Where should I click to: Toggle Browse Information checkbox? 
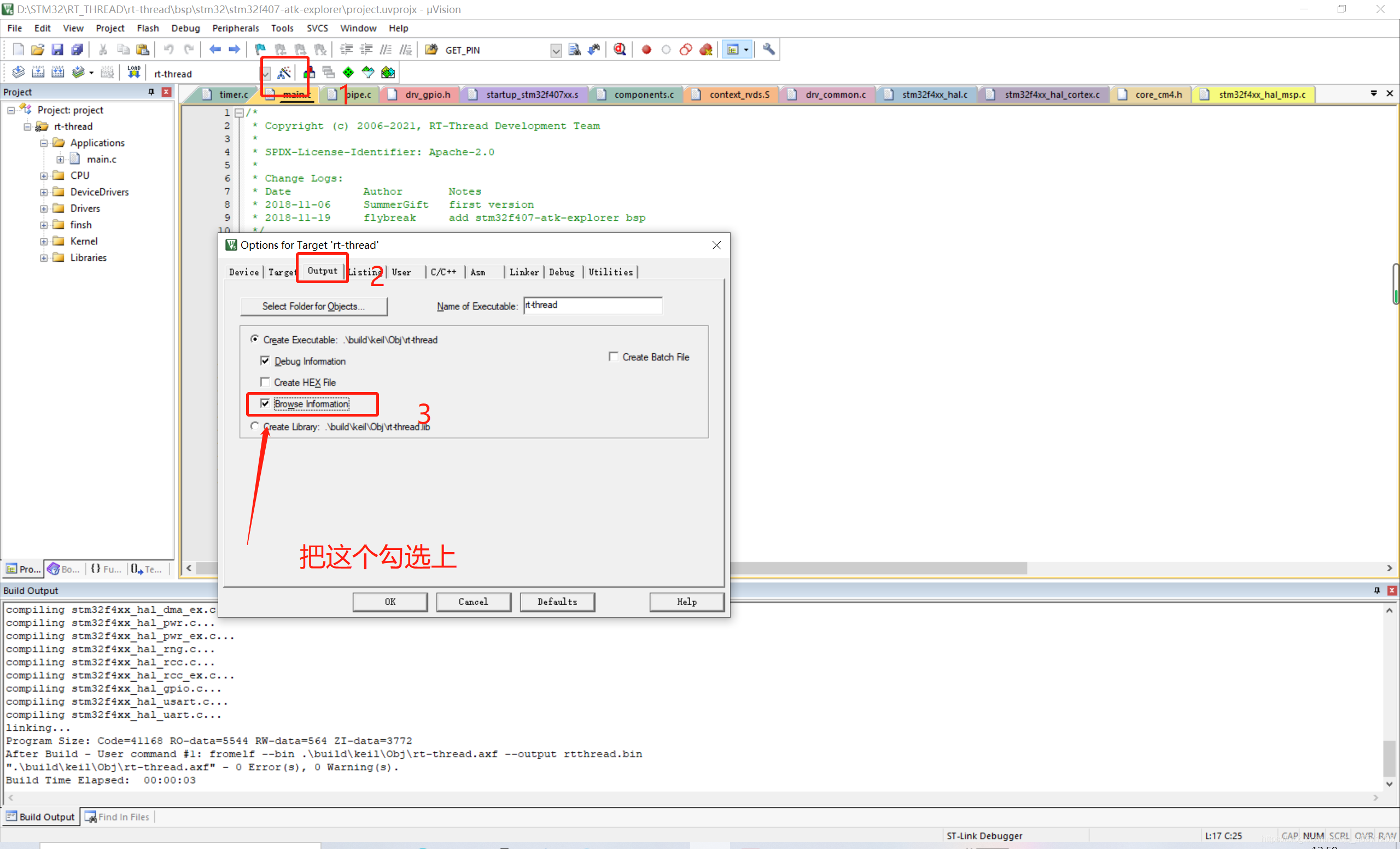pos(265,403)
